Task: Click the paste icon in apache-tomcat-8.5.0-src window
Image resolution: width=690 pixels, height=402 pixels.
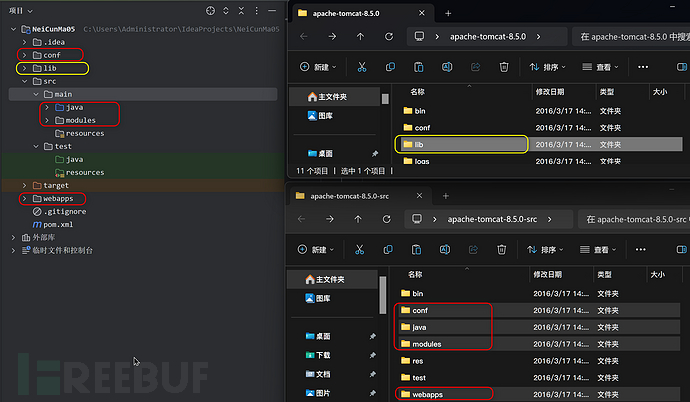Action: [419, 248]
